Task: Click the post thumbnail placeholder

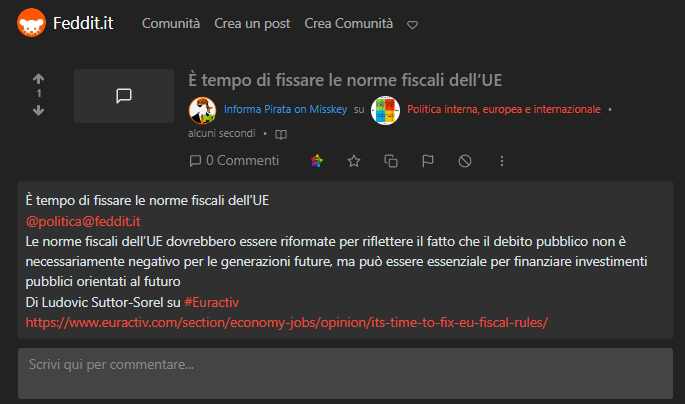Action: tap(124, 96)
